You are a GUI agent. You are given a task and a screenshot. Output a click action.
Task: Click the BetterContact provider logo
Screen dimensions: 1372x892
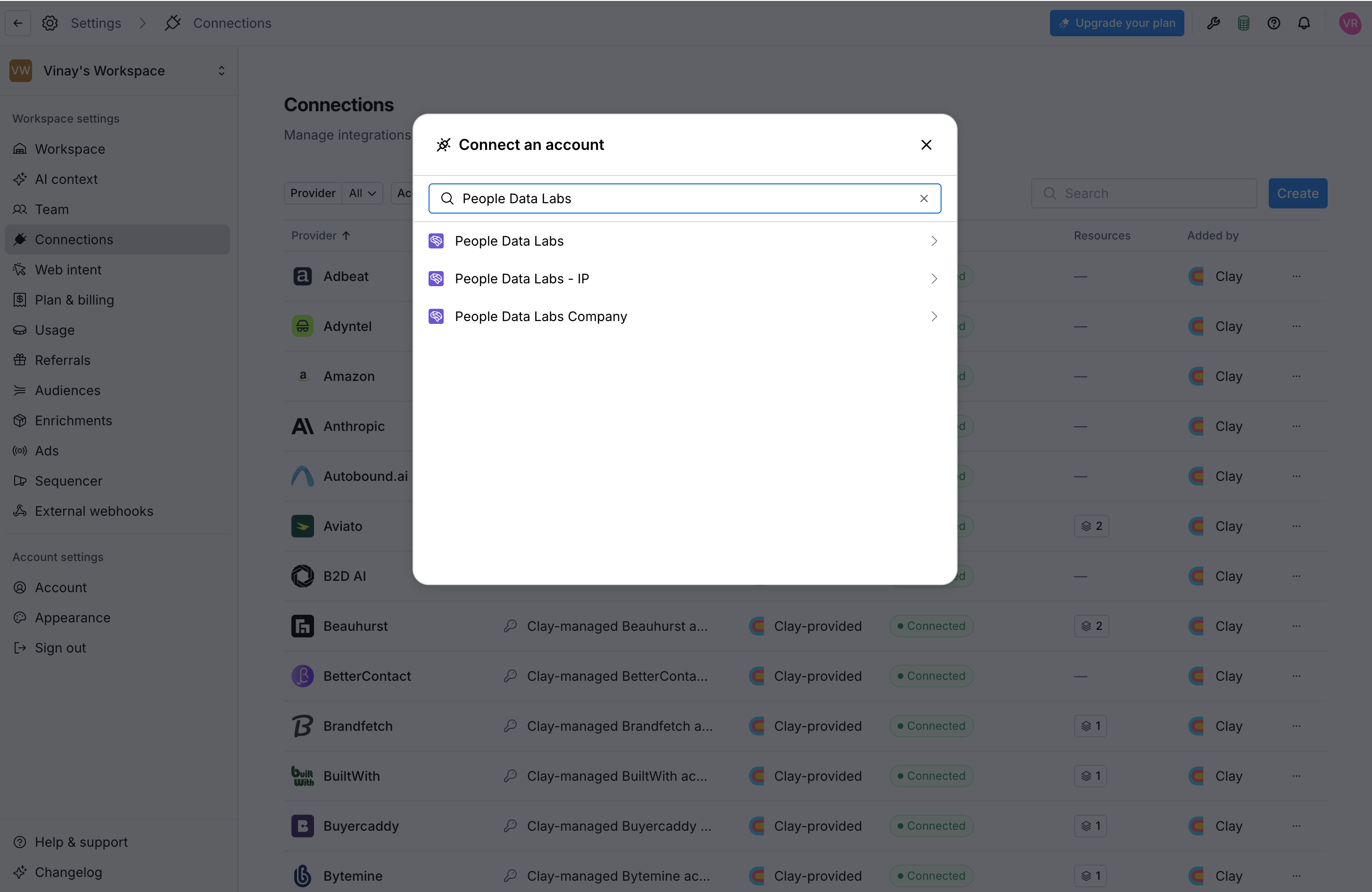click(302, 676)
